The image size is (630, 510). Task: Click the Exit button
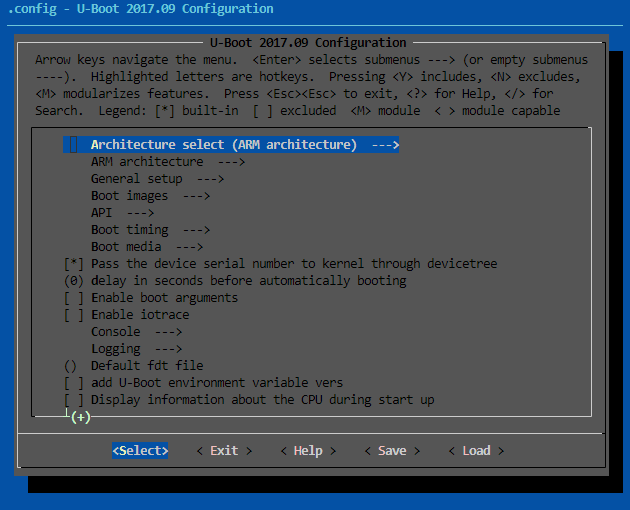pyautogui.click(x=224, y=451)
